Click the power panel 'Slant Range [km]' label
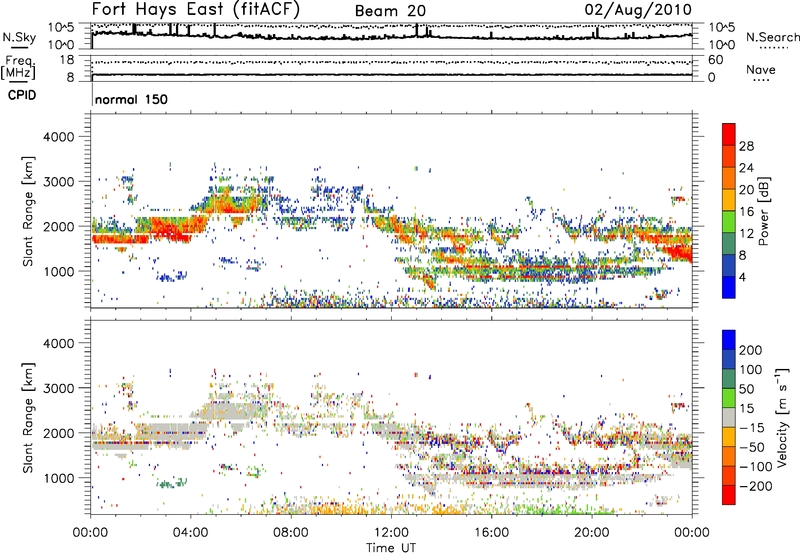800x554 pixels. (x=28, y=211)
